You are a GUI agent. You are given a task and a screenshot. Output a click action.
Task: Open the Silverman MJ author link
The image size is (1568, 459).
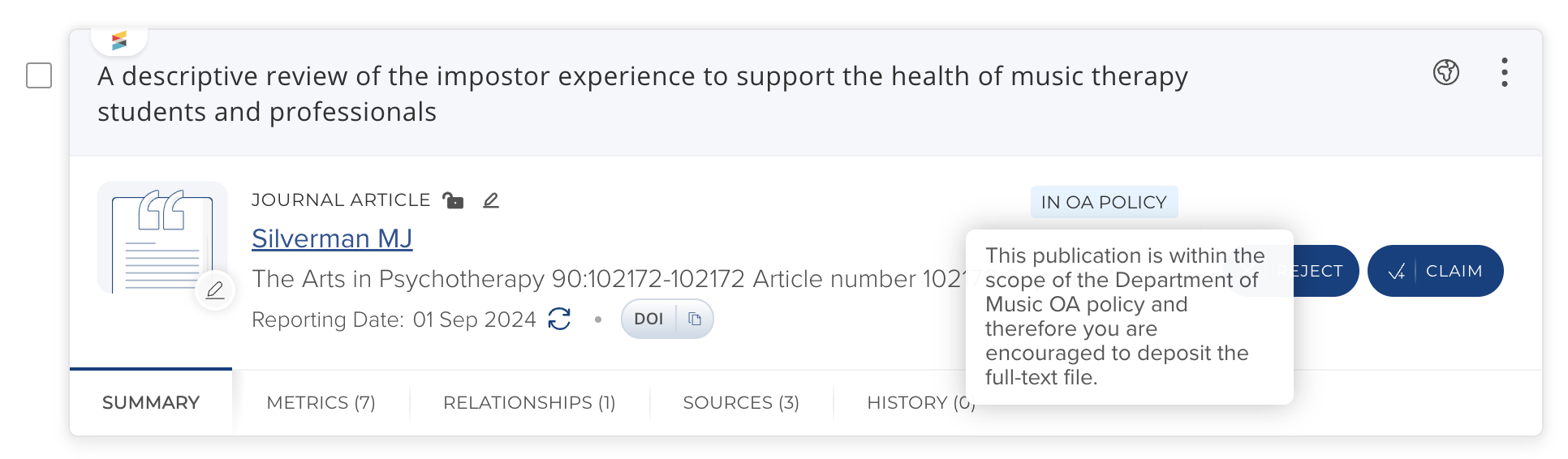(x=332, y=238)
